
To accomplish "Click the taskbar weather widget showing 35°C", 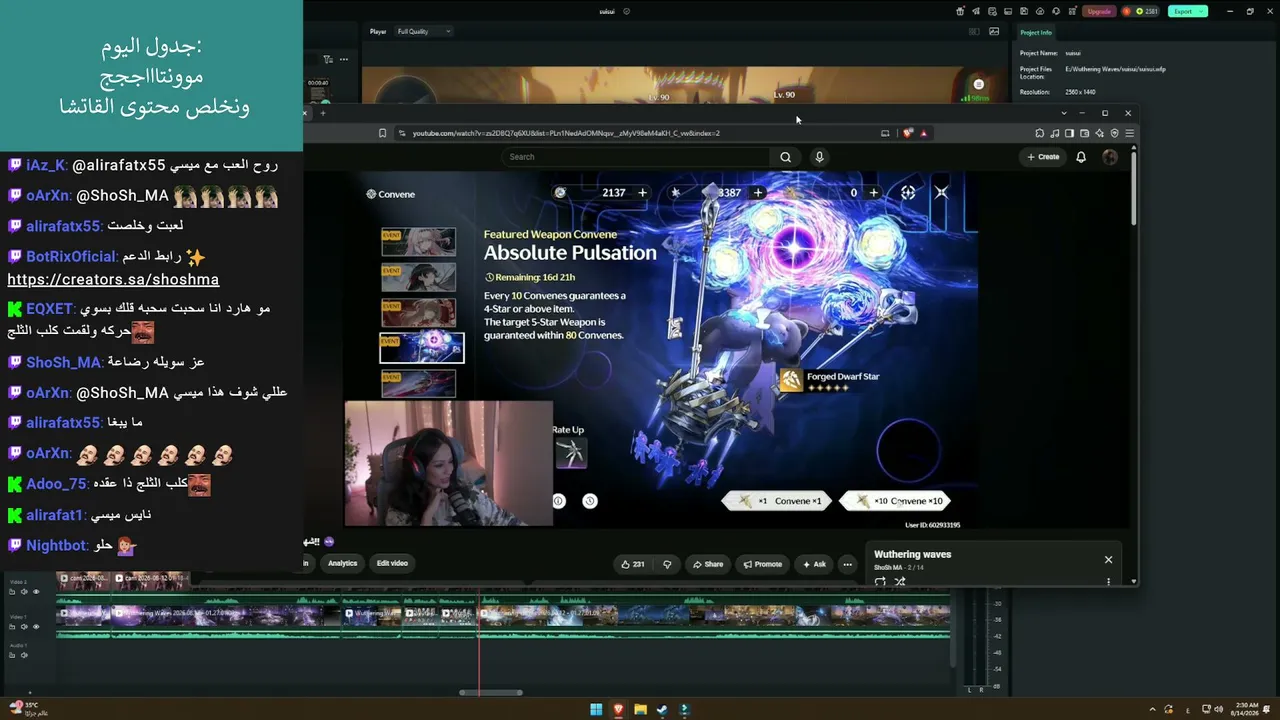I will (x=28, y=709).
